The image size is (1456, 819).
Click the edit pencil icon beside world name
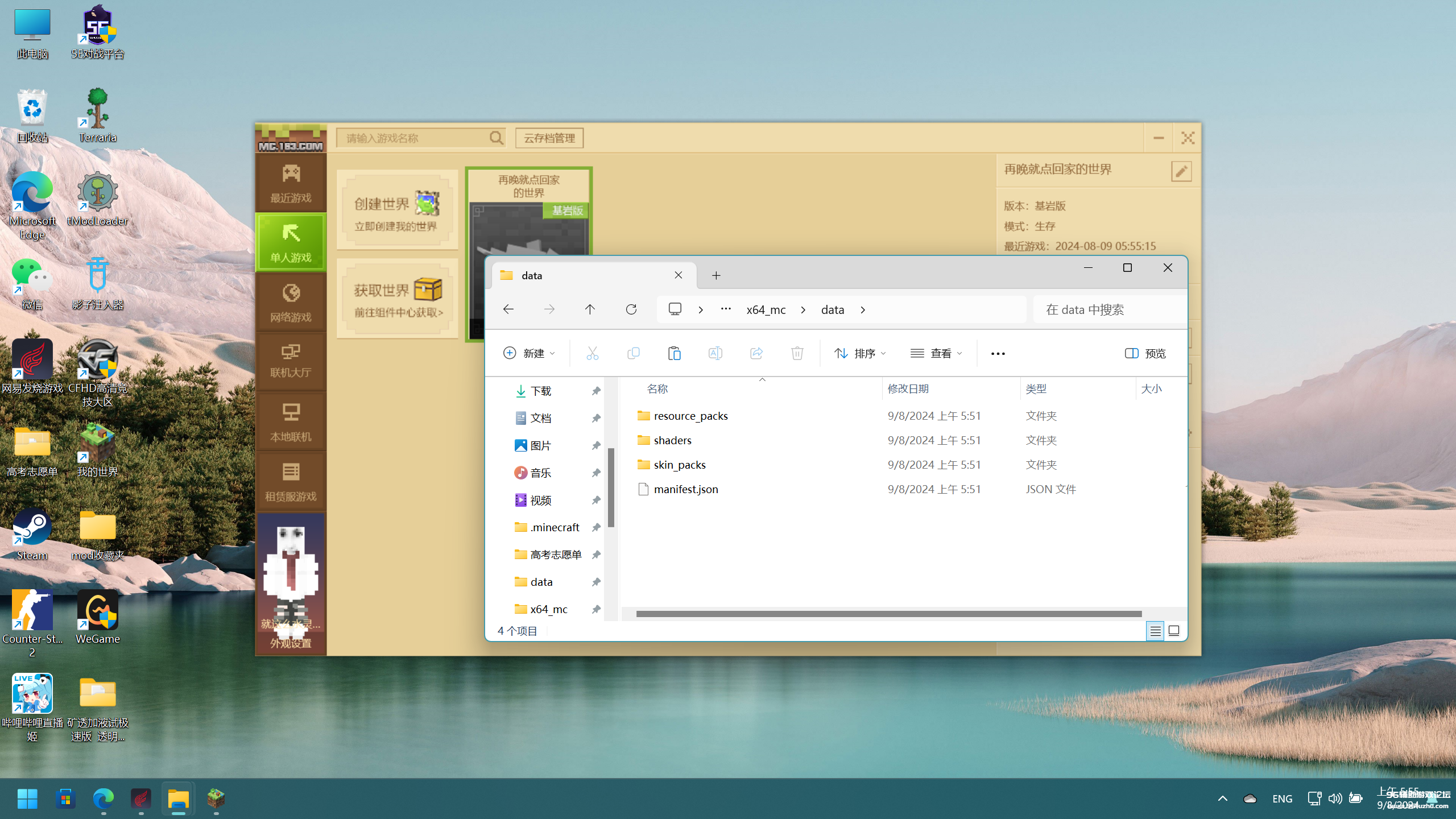click(x=1181, y=171)
